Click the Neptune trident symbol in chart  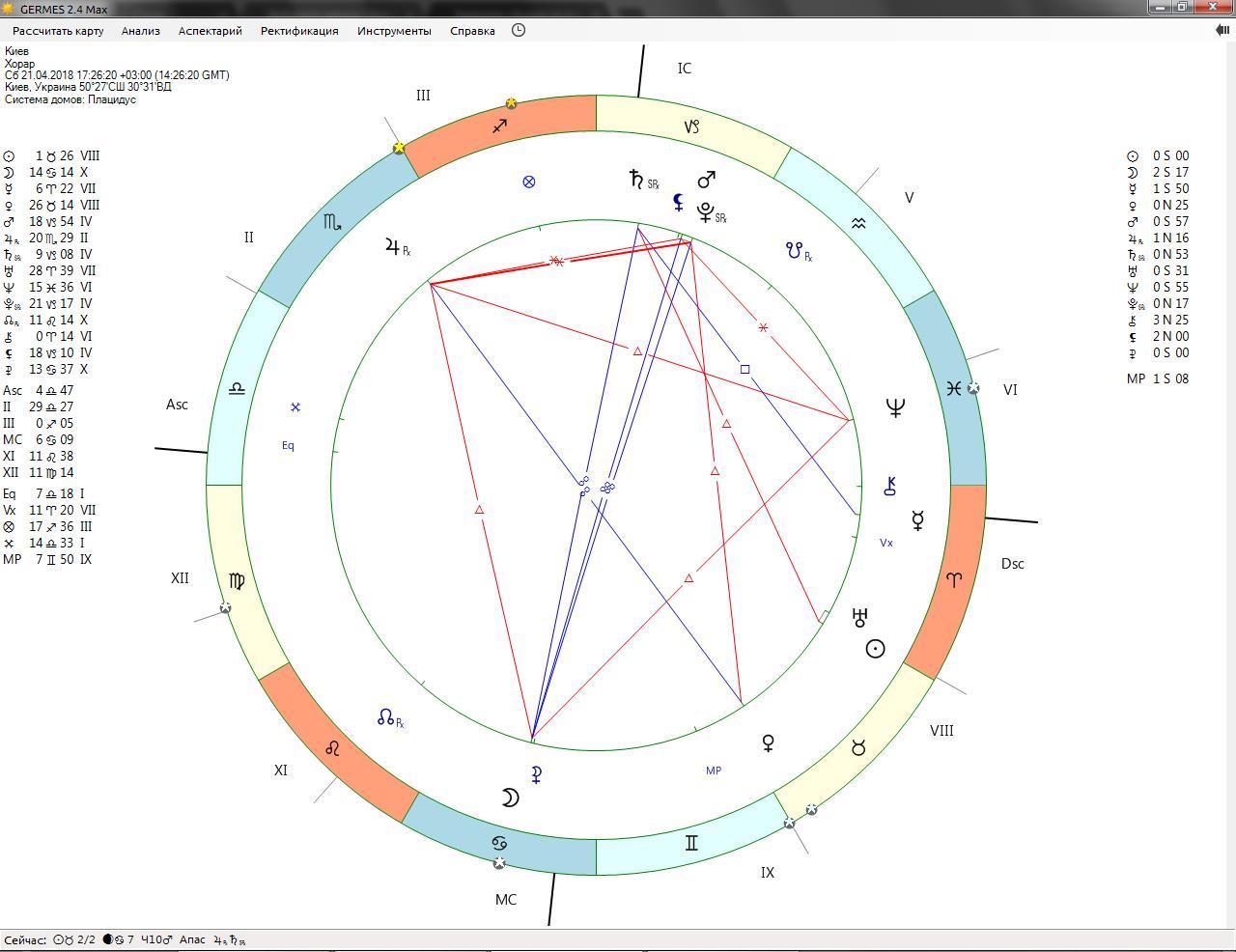pyautogui.click(x=895, y=407)
